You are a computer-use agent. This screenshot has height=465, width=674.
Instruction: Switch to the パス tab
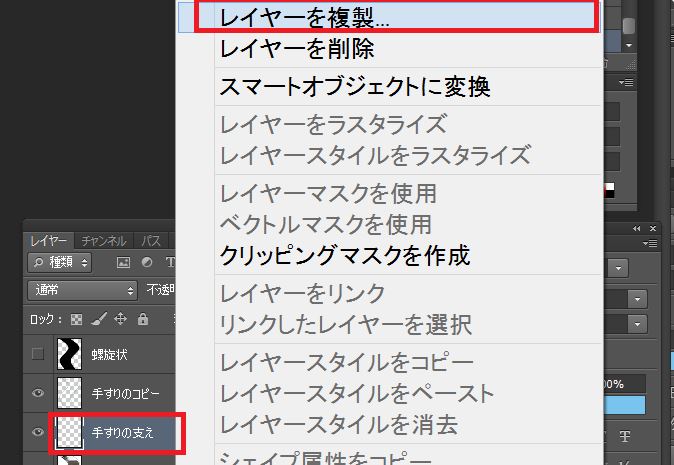click(151, 241)
